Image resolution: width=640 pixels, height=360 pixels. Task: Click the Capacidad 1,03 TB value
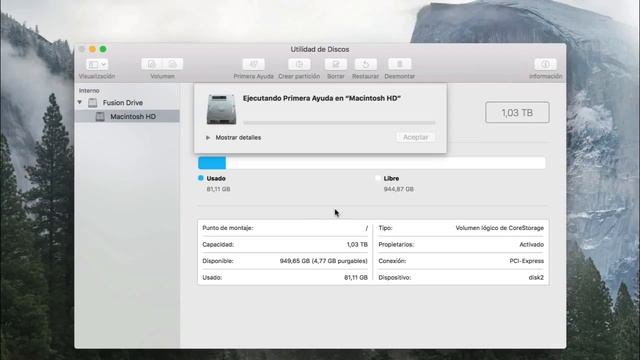(357, 244)
